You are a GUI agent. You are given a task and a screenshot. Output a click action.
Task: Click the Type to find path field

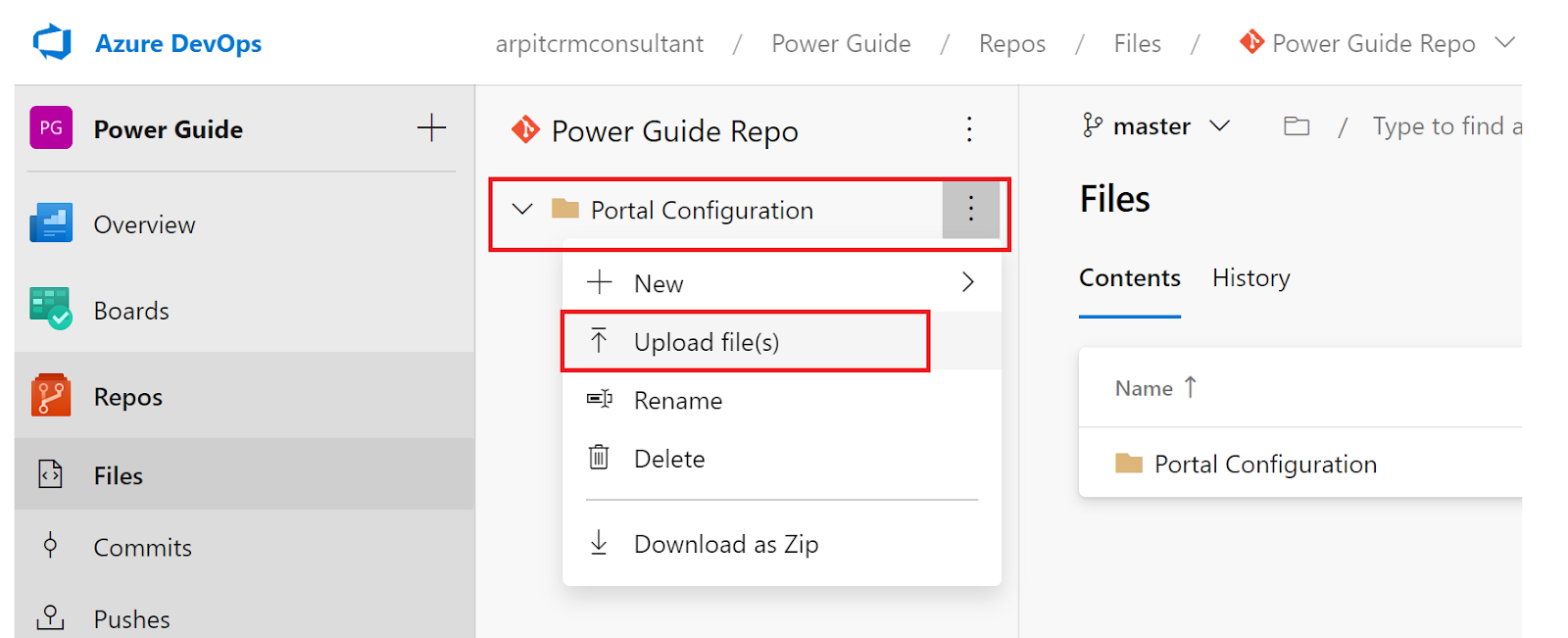(1445, 126)
